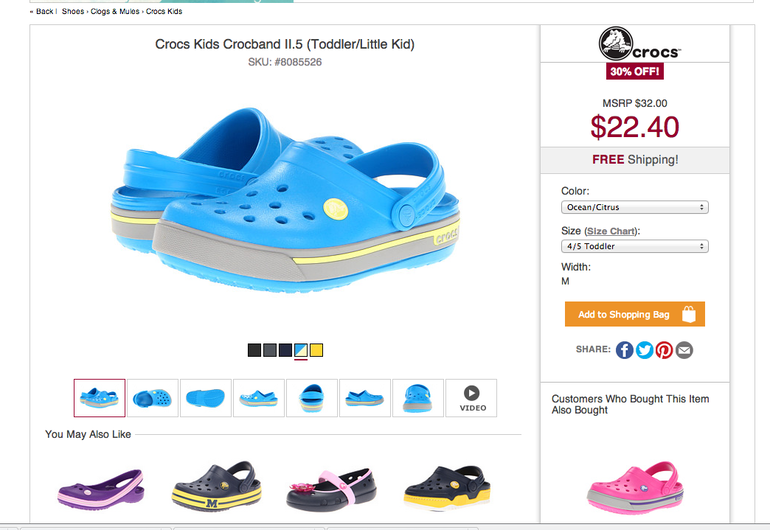Open the Size dropdown showing 4/5 Toddler
This screenshot has width=770, height=530.
coord(634,246)
